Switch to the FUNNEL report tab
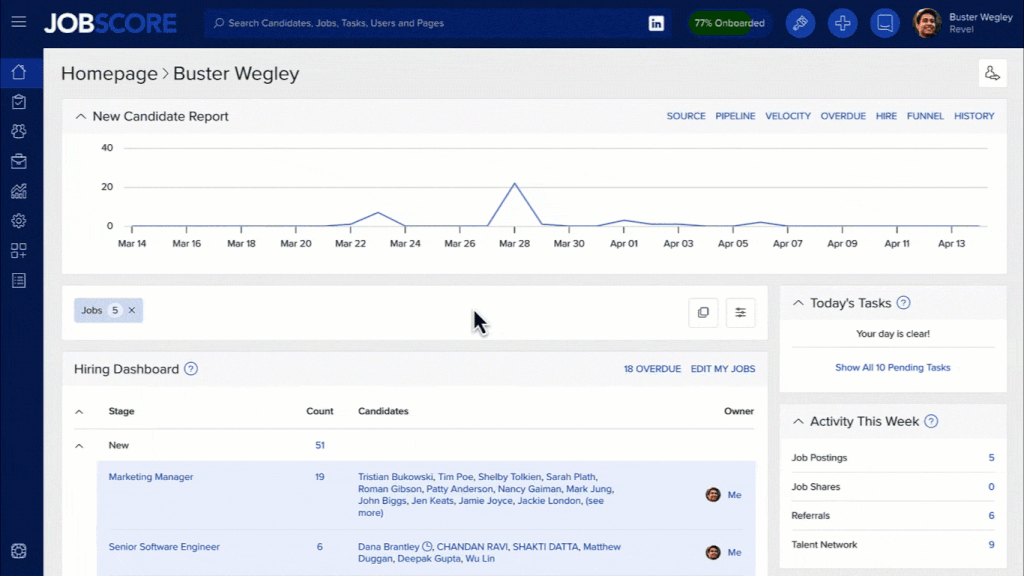The image size is (1024, 576). pos(925,116)
